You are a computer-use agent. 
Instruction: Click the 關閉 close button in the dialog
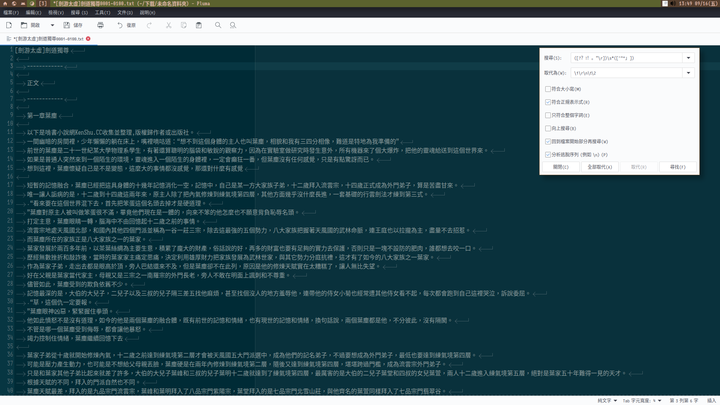click(x=561, y=167)
